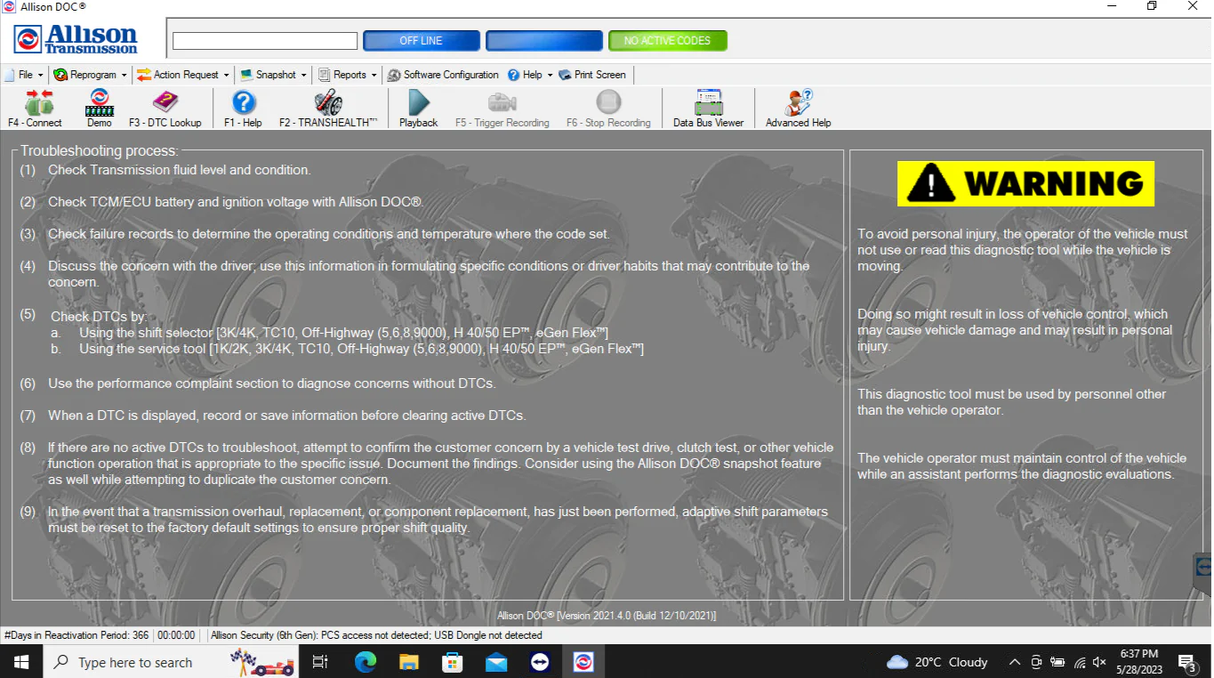Open Advanced Help
This screenshot has height=678, width=1214.
pos(798,104)
